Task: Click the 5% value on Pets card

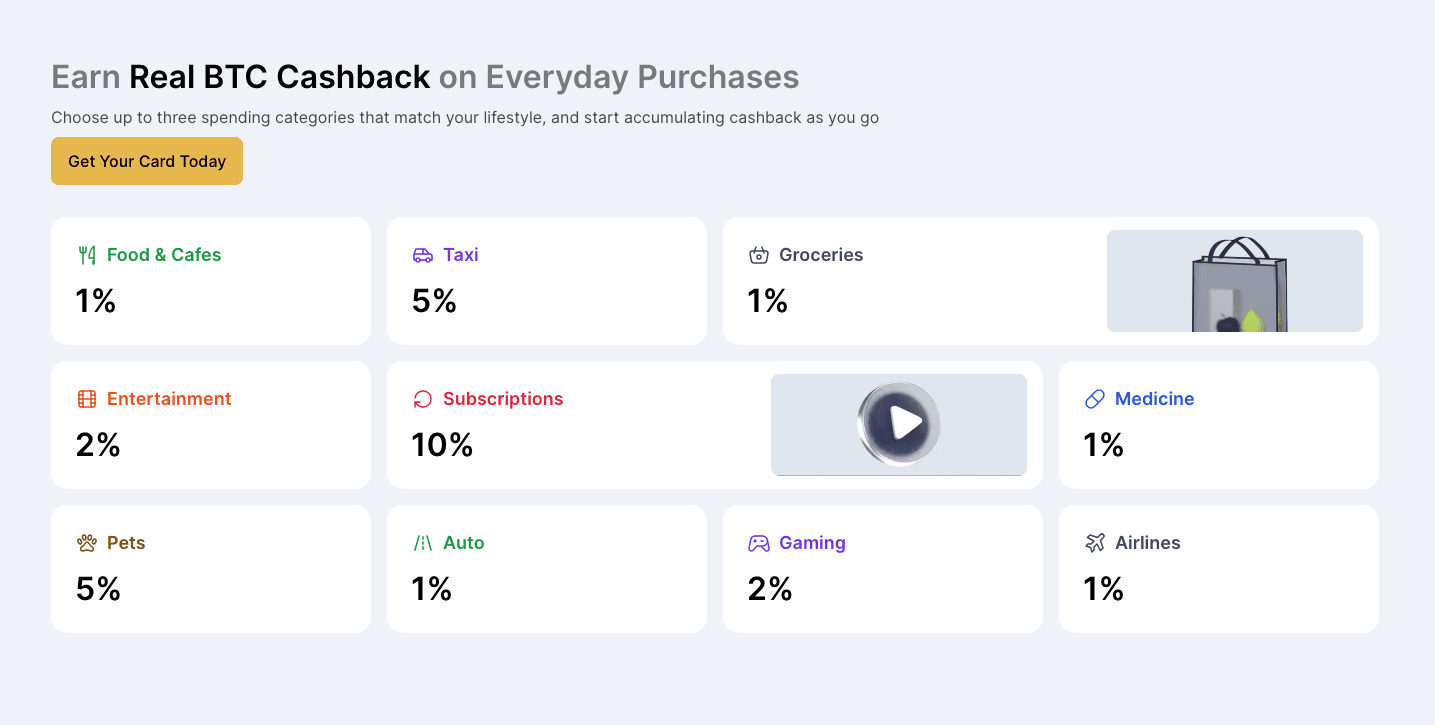Action: coord(98,589)
